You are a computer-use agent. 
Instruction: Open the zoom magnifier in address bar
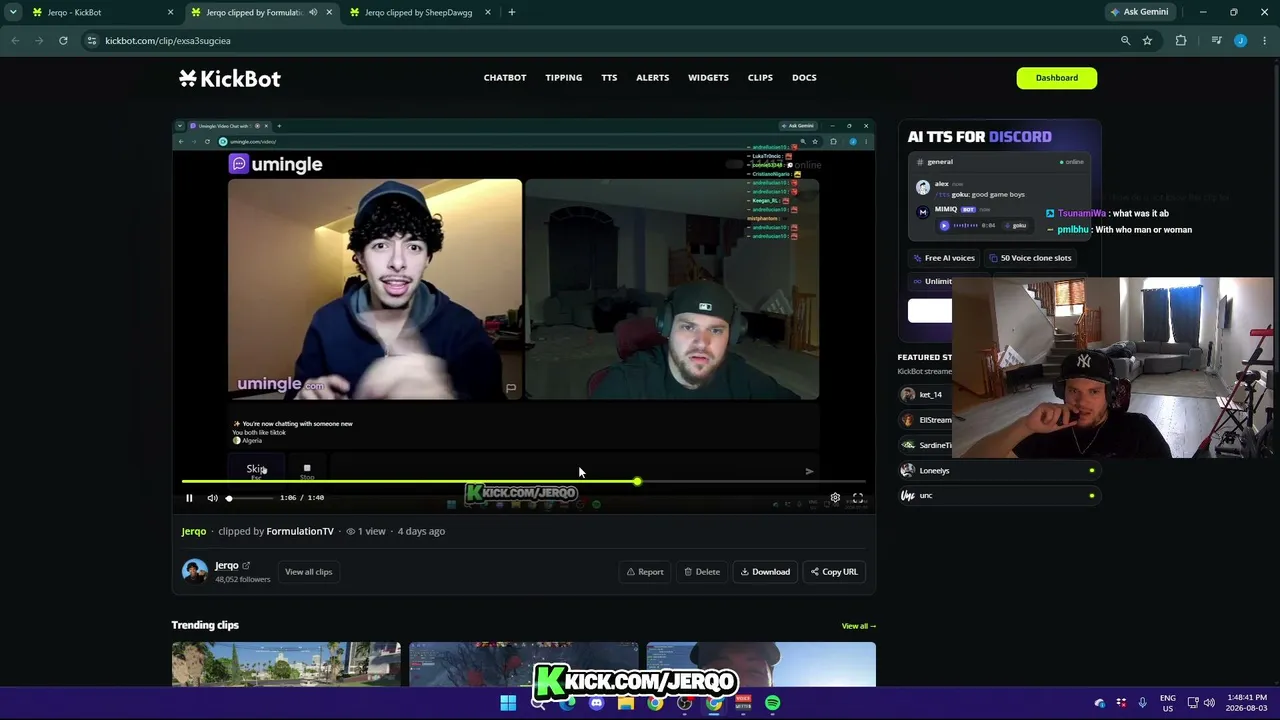[x=1125, y=41]
